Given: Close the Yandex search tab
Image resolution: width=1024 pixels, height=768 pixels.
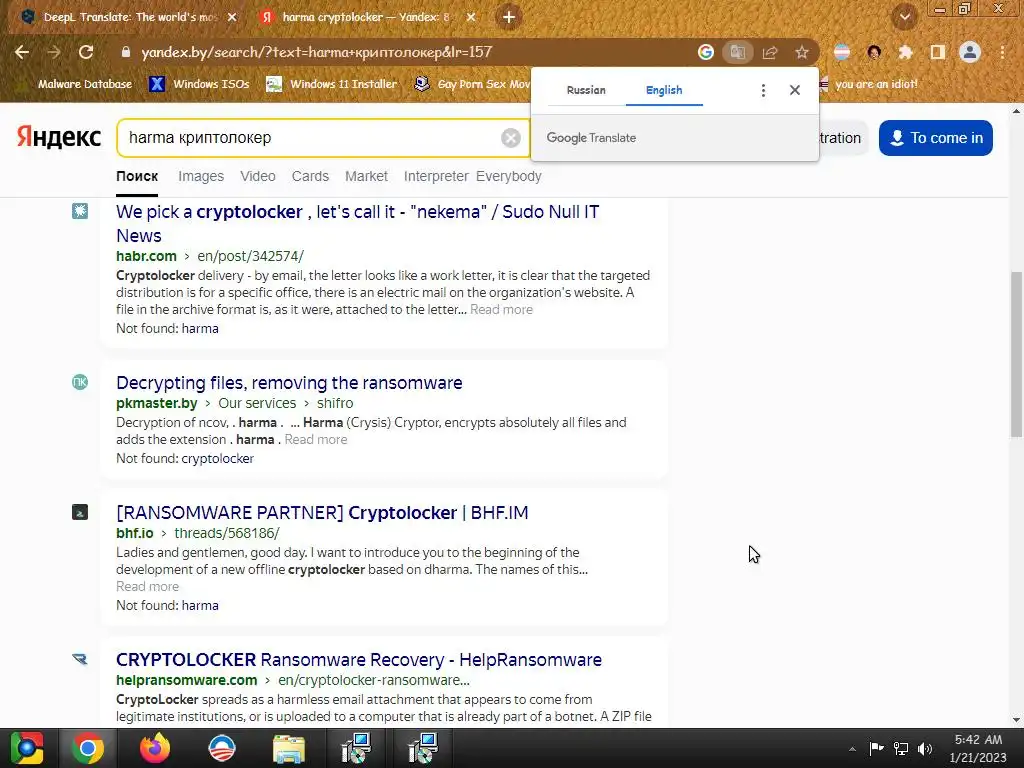Looking at the screenshot, I should pos(471,17).
